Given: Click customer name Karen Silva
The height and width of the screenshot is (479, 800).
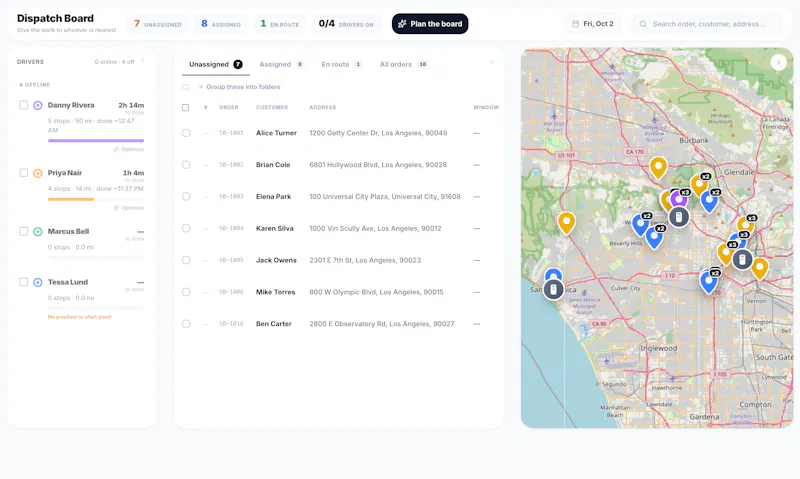Looking at the screenshot, I should tap(274, 229).
